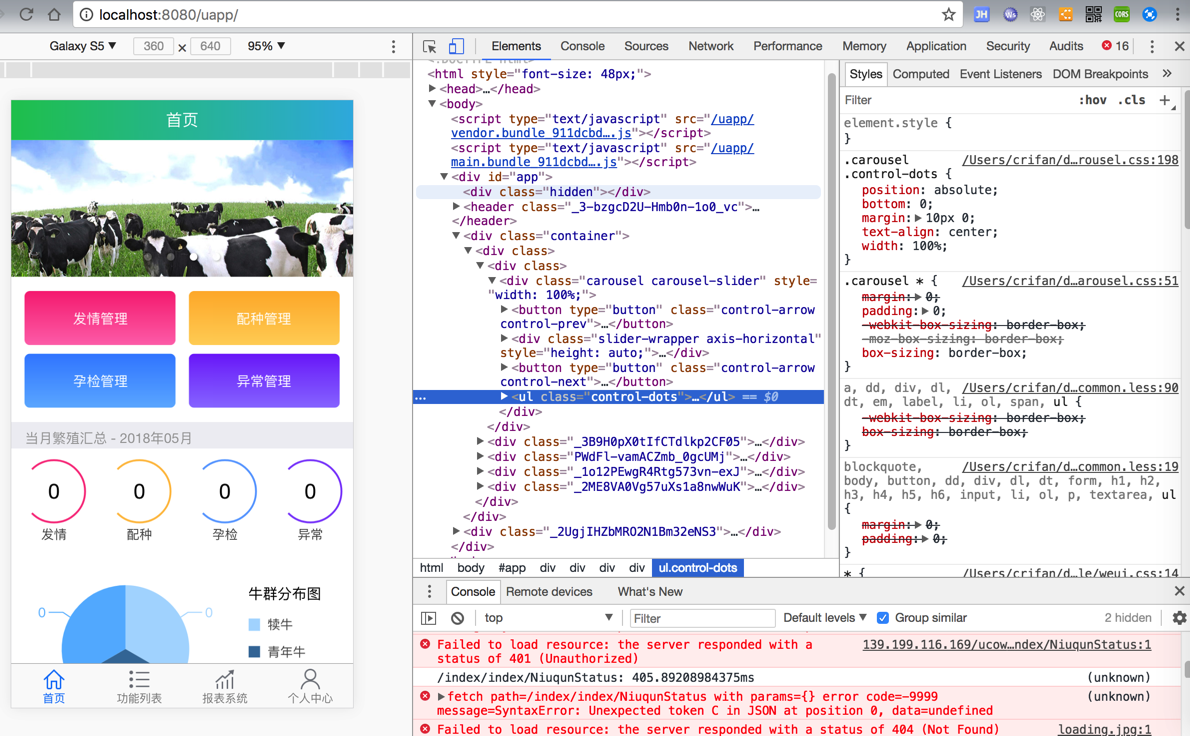Viewport: 1190px width, 736px height.
Task: Click the 犊牛 legend color swatch
Action: (254, 624)
